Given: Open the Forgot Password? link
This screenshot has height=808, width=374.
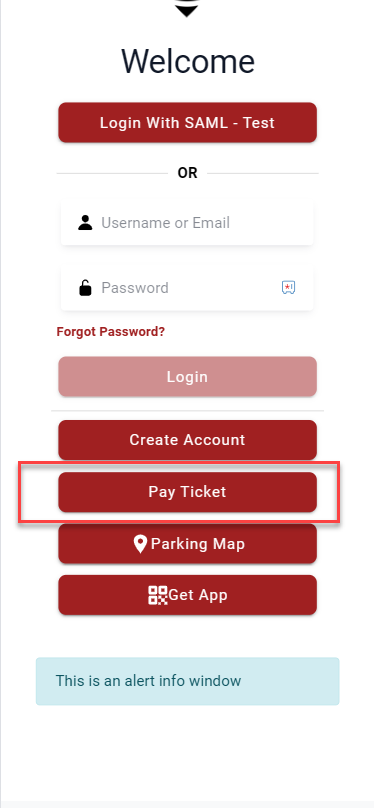Looking at the screenshot, I should click(111, 331).
